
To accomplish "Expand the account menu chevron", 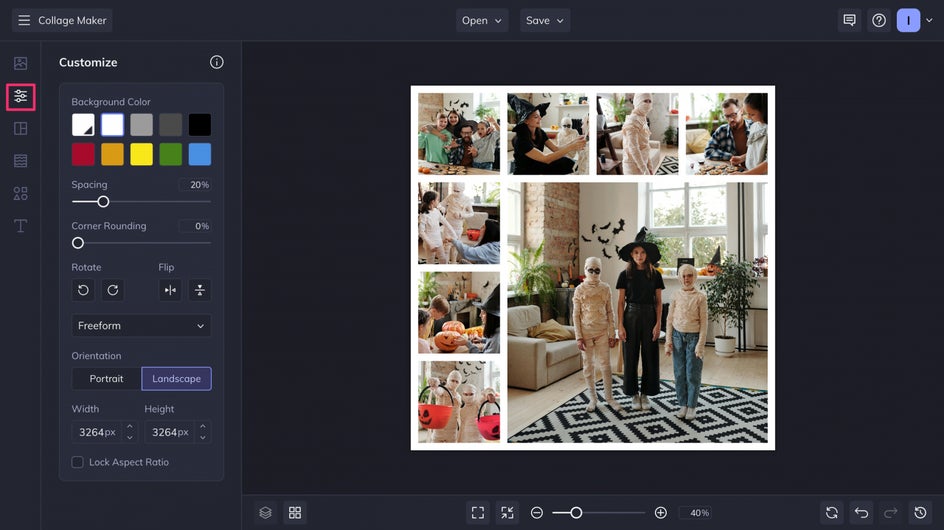I will coord(930,20).
